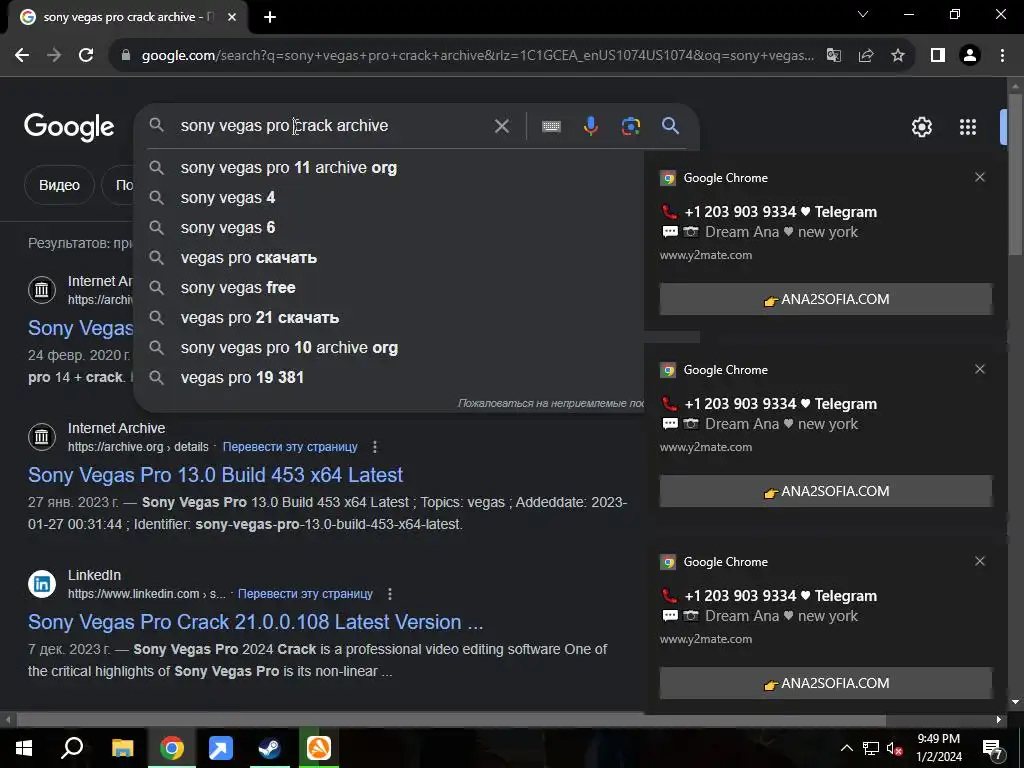Image resolution: width=1024 pixels, height=768 pixels.
Task: Click ANA2SOFIA.COM button in second notification
Action: pos(825,491)
